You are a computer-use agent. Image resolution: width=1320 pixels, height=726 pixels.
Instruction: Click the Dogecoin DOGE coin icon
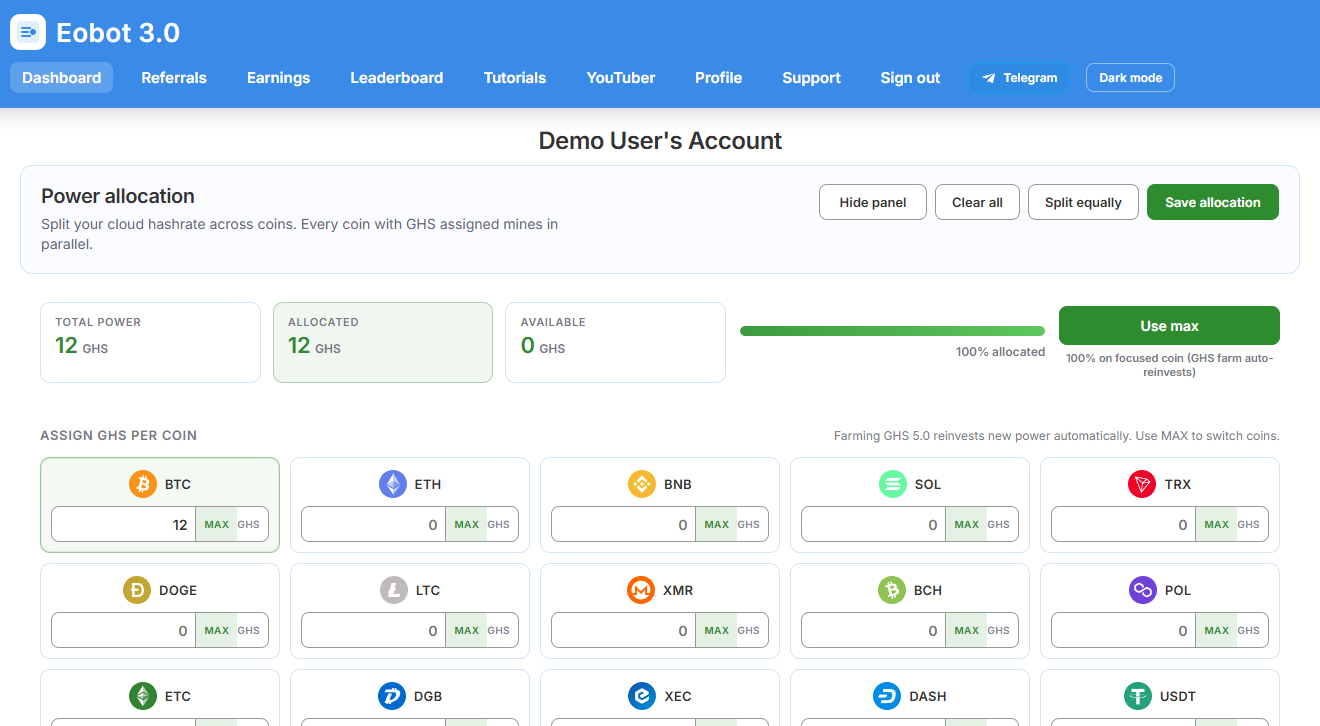(x=137, y=590)
